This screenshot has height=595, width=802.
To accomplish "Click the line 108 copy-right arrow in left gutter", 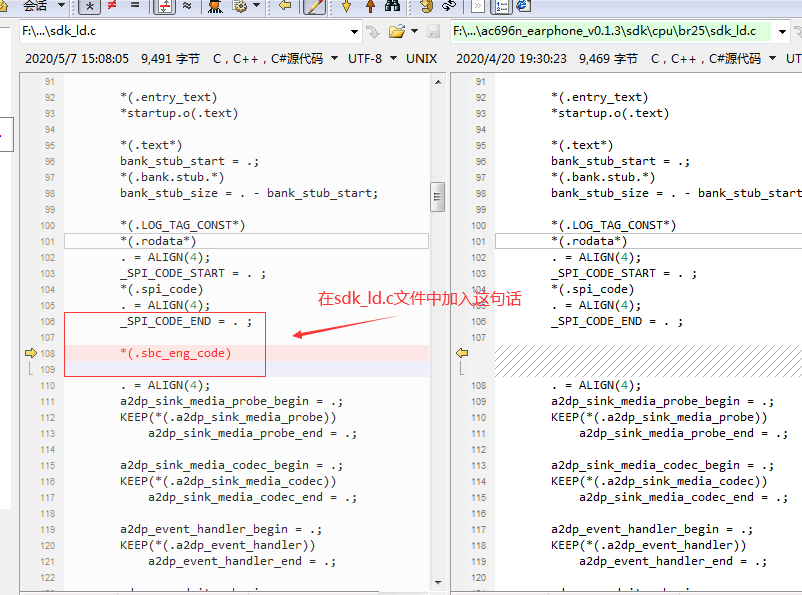I will (31, 353).
